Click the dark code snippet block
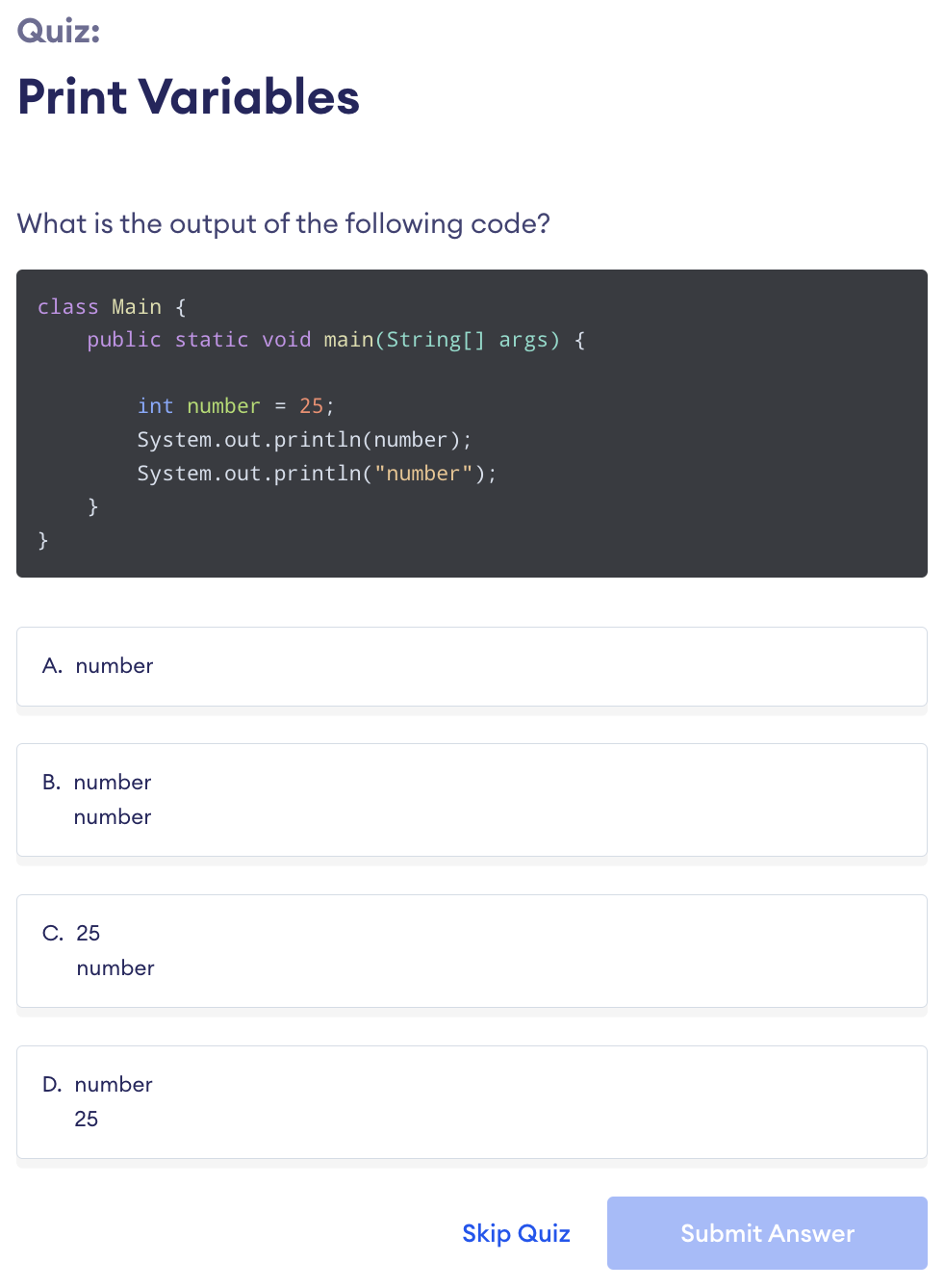The image size is (945, 1288). click(x=472, y=424)
